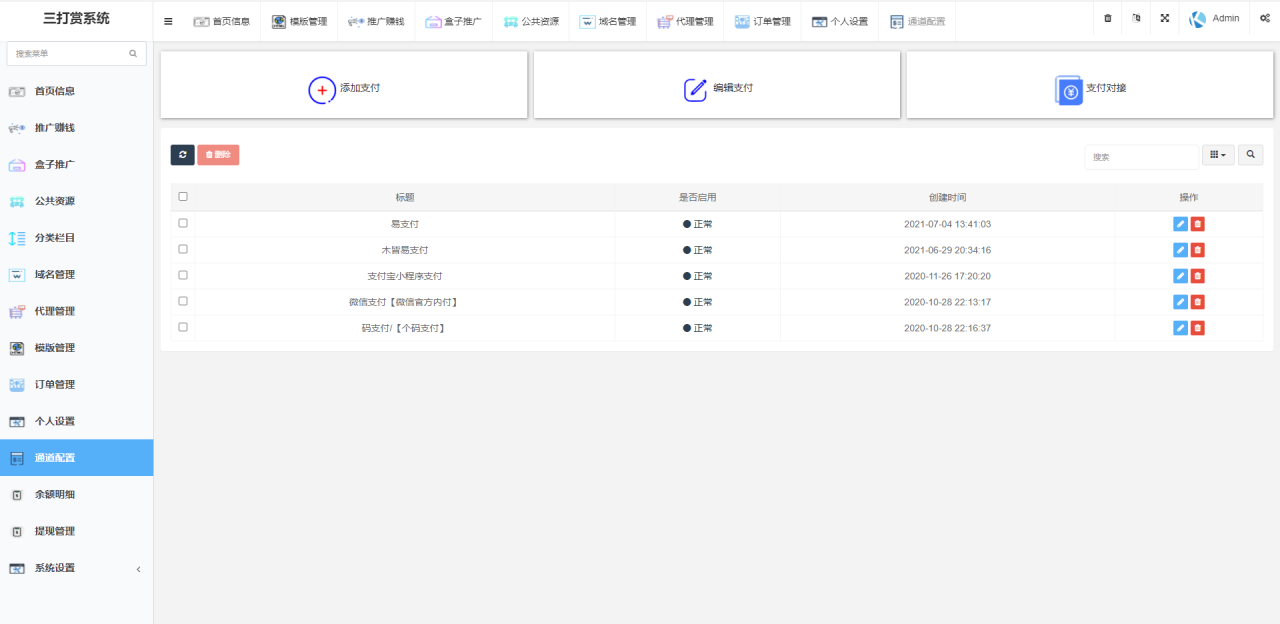This screenshot has width=1280, height=624.
Task: Open settings gears icon at top-right corner
Action: coord(1265,19)
